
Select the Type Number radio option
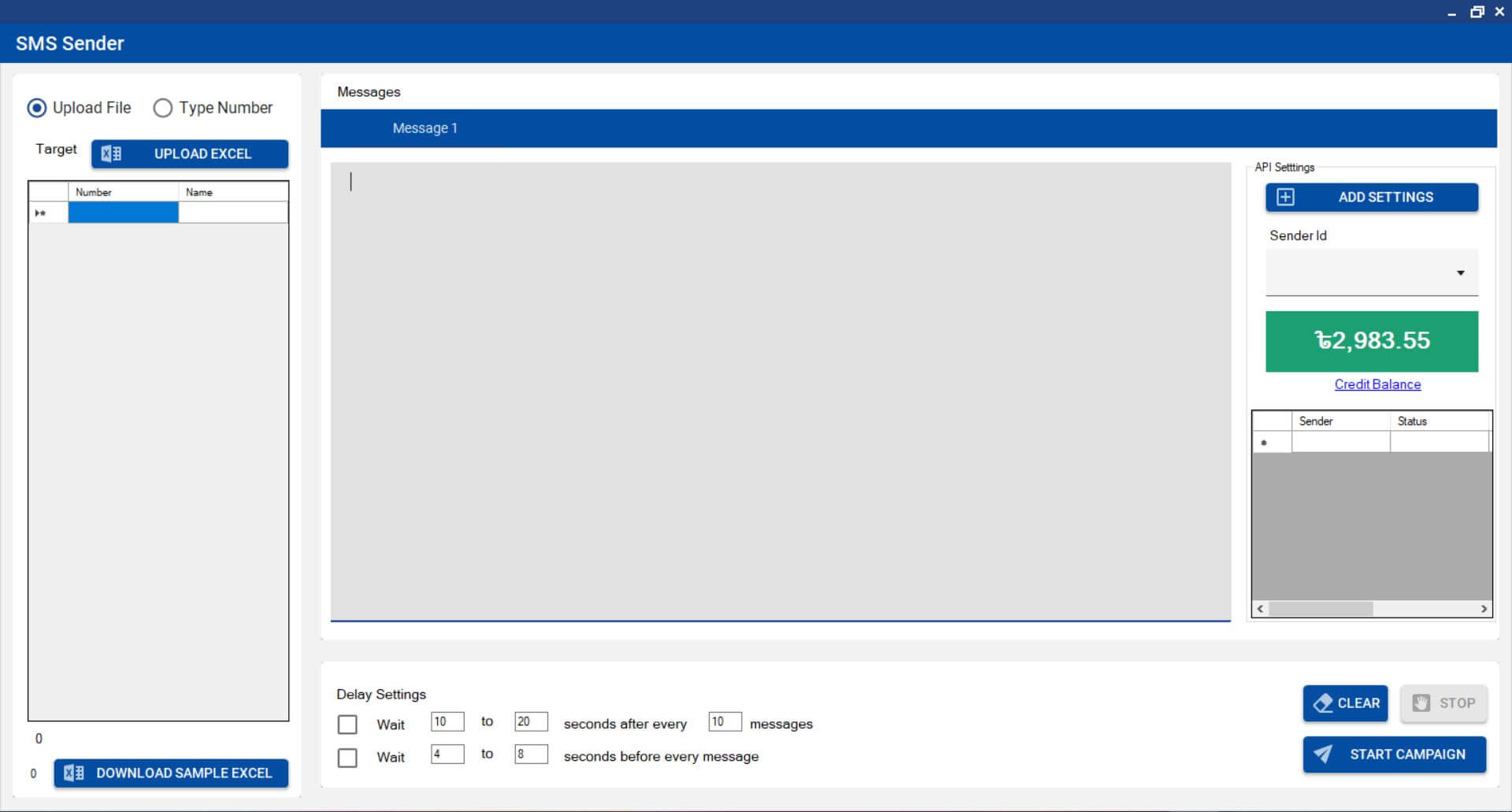pos(163,108)
